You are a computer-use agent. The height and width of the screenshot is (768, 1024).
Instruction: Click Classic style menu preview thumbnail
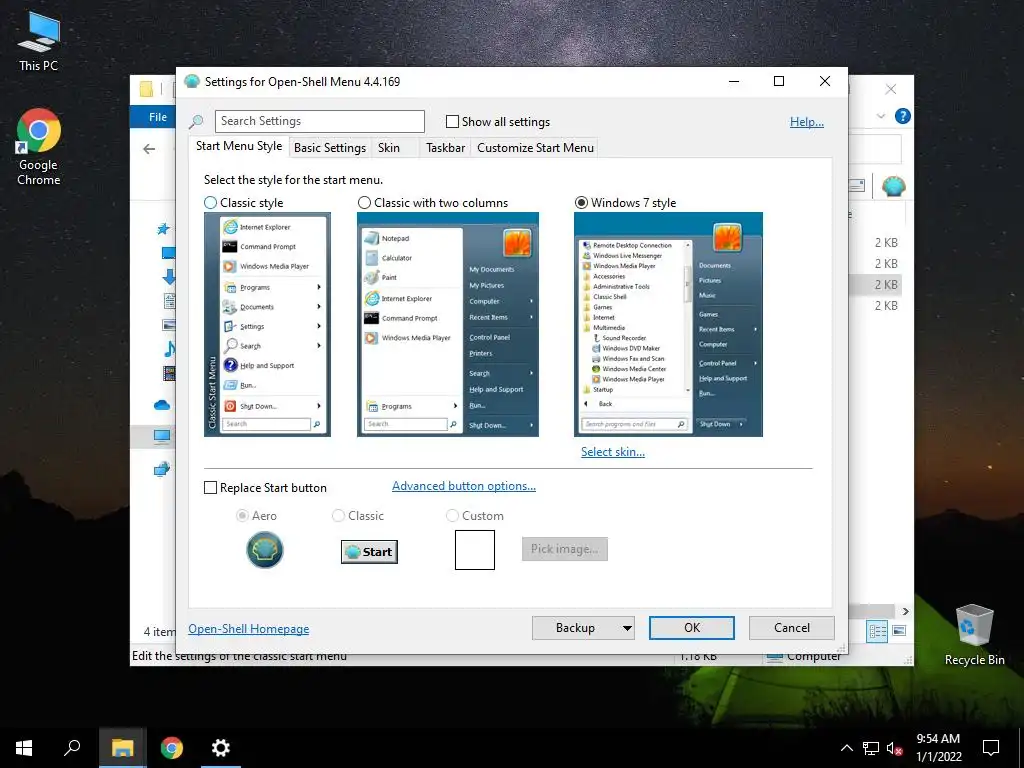tap(267, 325)
